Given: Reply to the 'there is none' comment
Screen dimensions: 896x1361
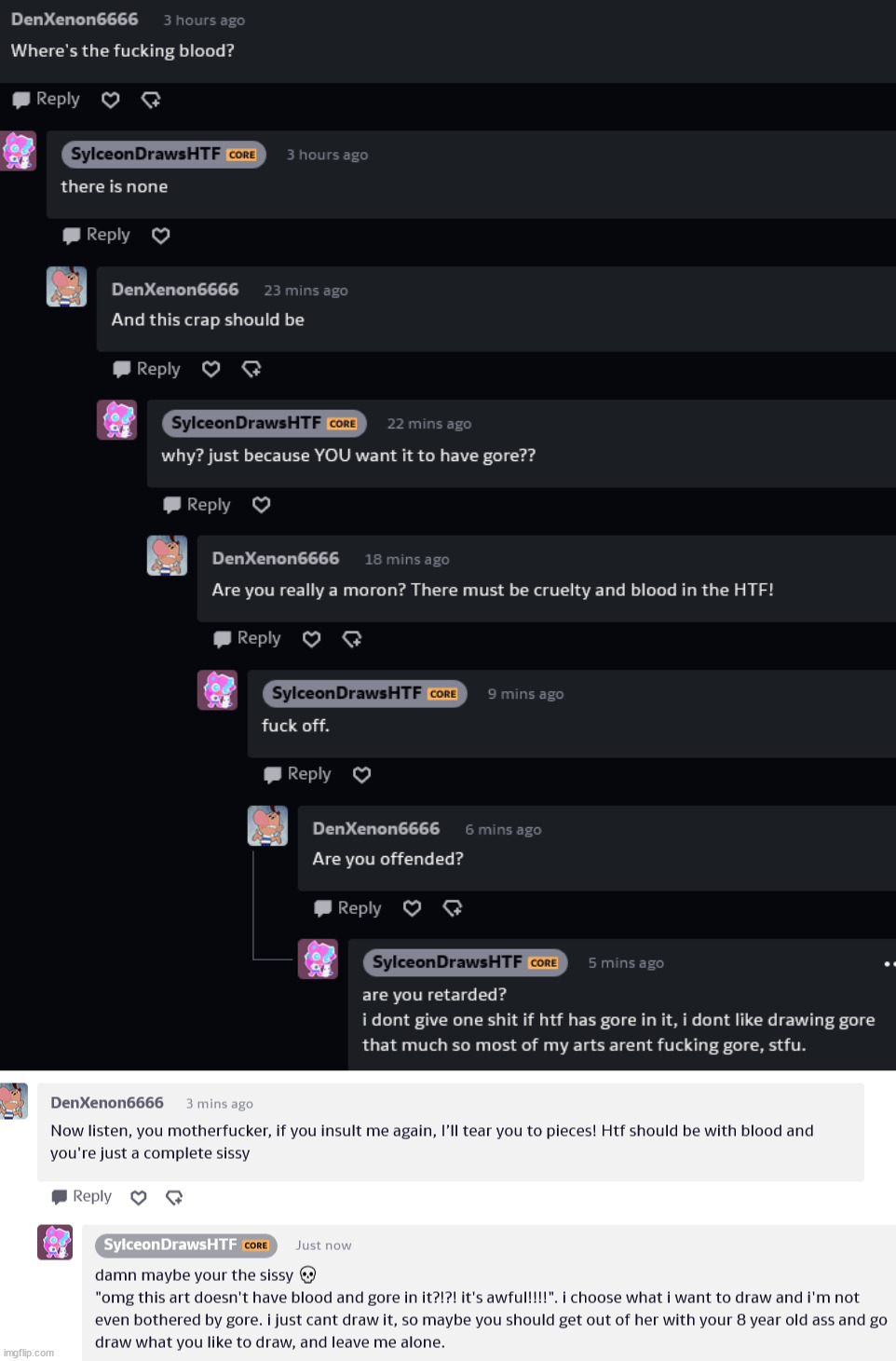Looking at the screenshot, I should click(x=97, y=235).
